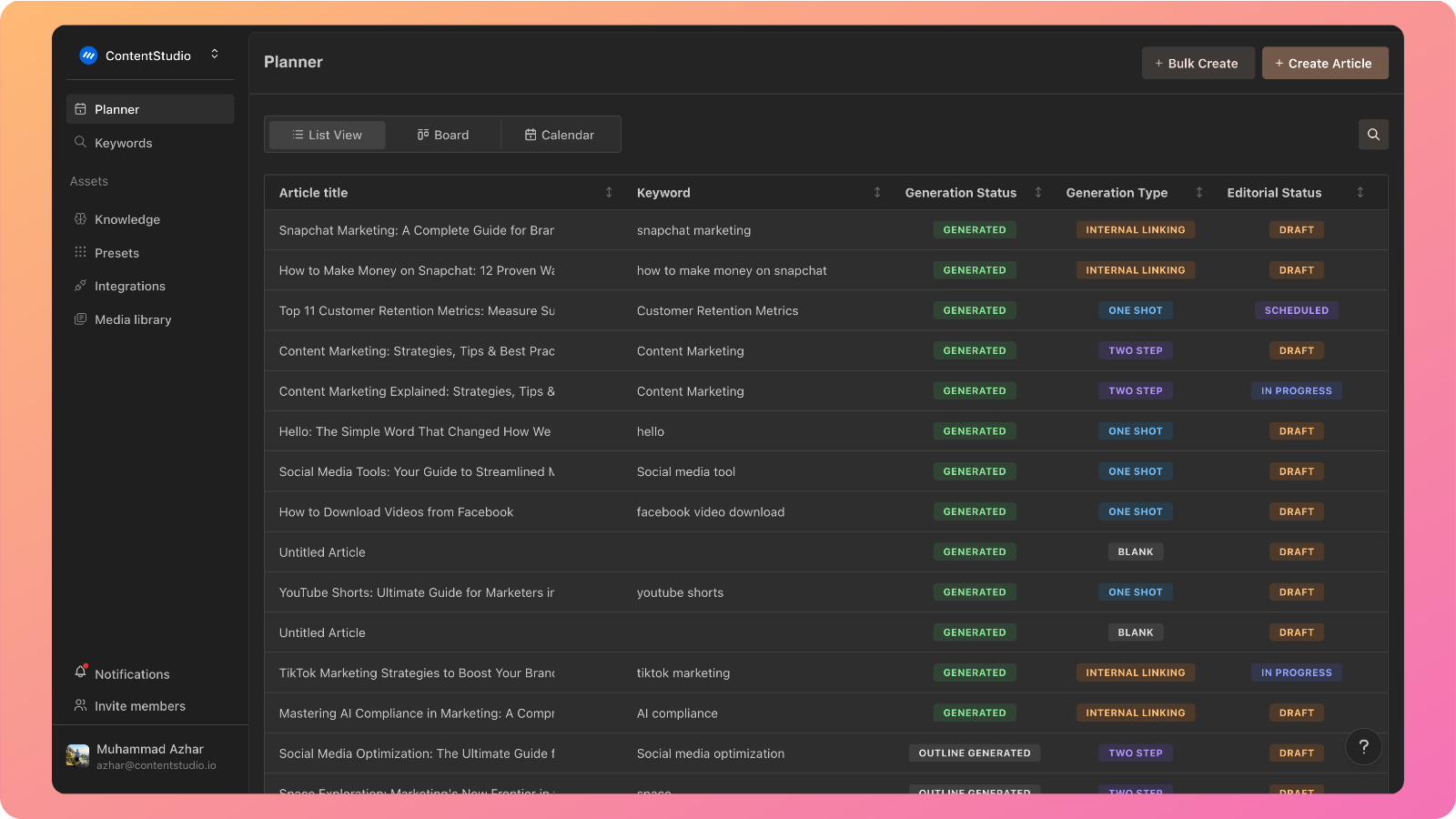This screenshot has width=1456, height=819.
Task: Sort by Article title column
Action: tap(609, 193)
